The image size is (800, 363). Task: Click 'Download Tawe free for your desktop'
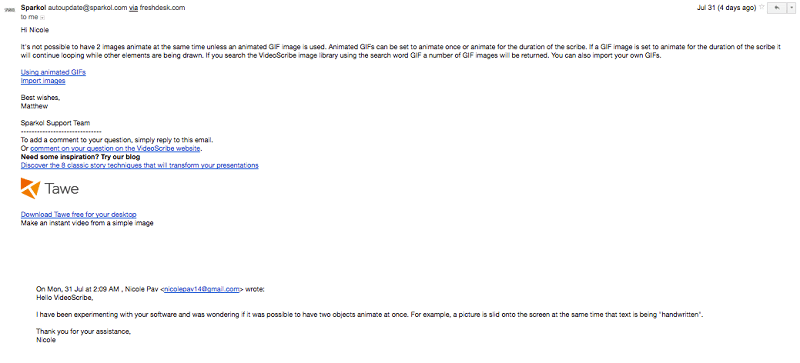pyautogui.click(x=79, y=214)
